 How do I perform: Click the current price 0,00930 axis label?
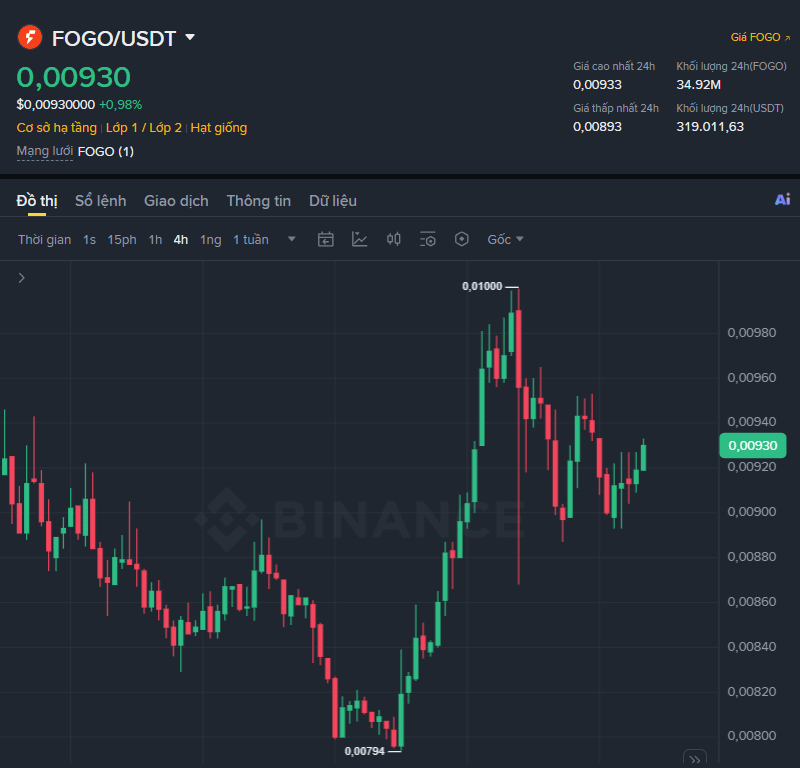click(x=753, y=445)
